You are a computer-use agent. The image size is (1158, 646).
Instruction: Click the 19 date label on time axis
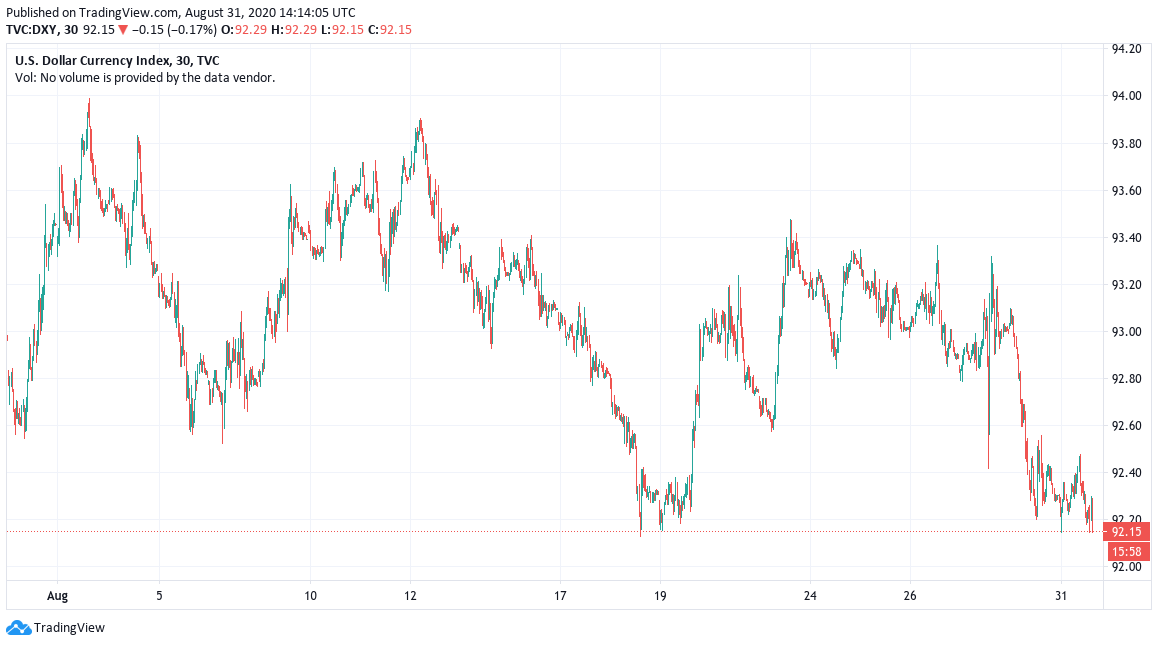click(659, 596)
